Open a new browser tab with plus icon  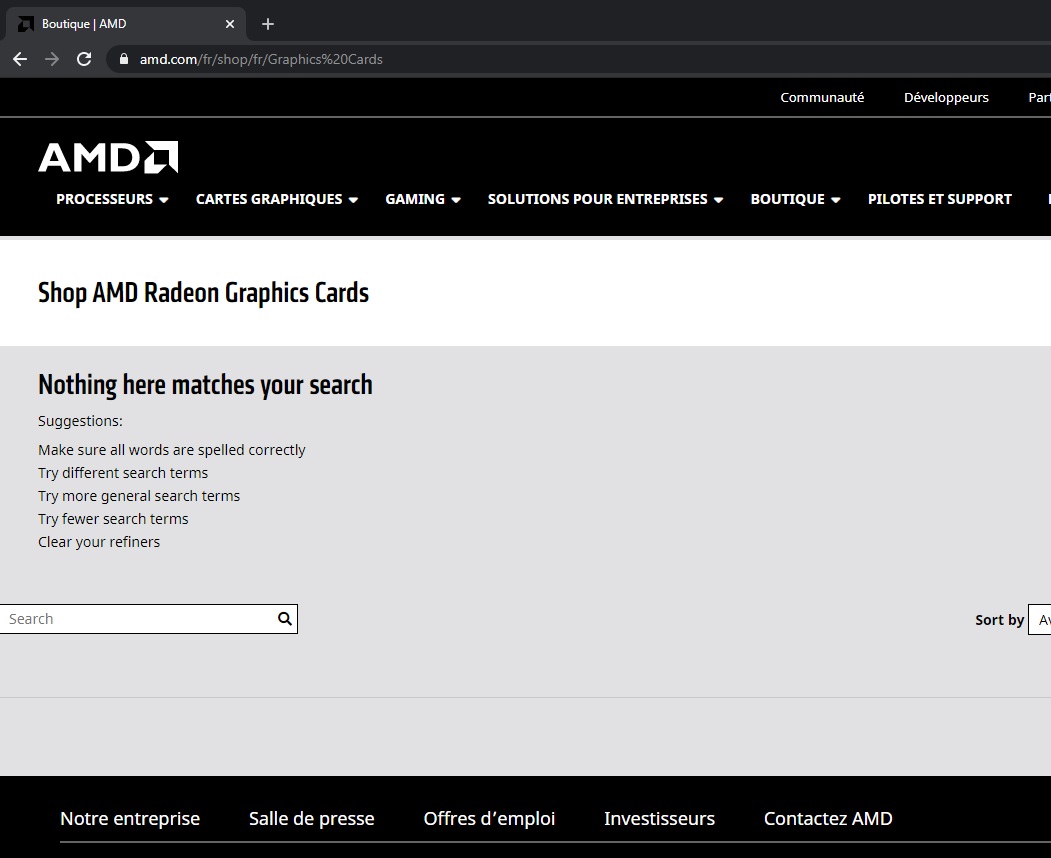point(268,24)
